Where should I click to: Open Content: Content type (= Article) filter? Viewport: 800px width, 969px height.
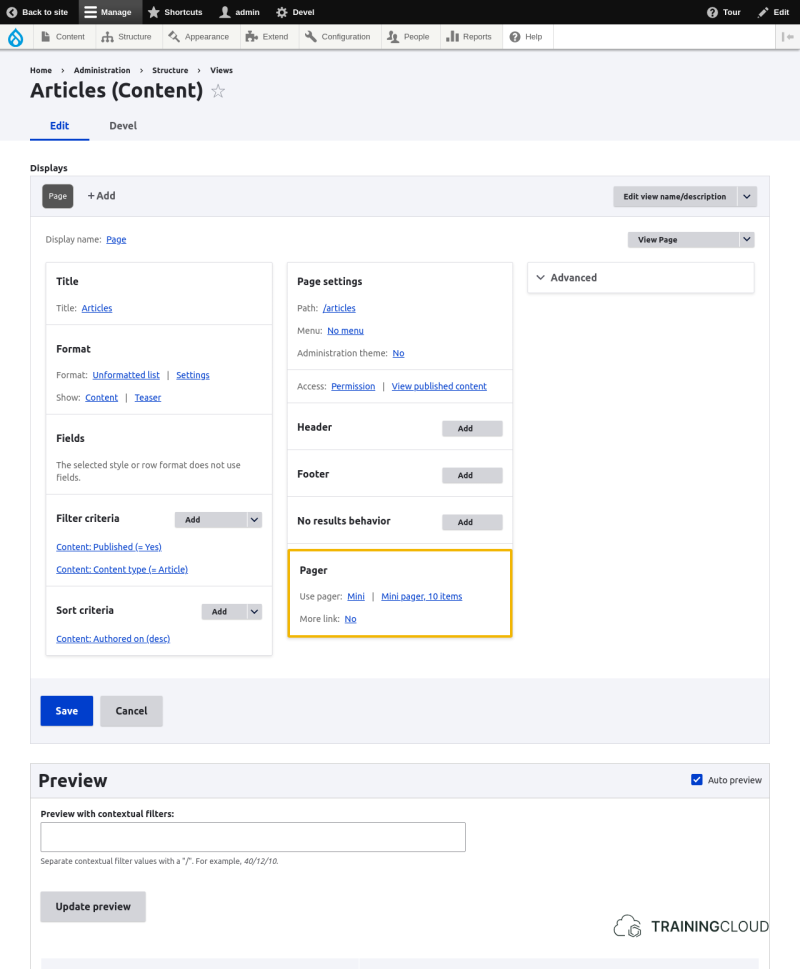pyautogui.click(x=122, y=569)
